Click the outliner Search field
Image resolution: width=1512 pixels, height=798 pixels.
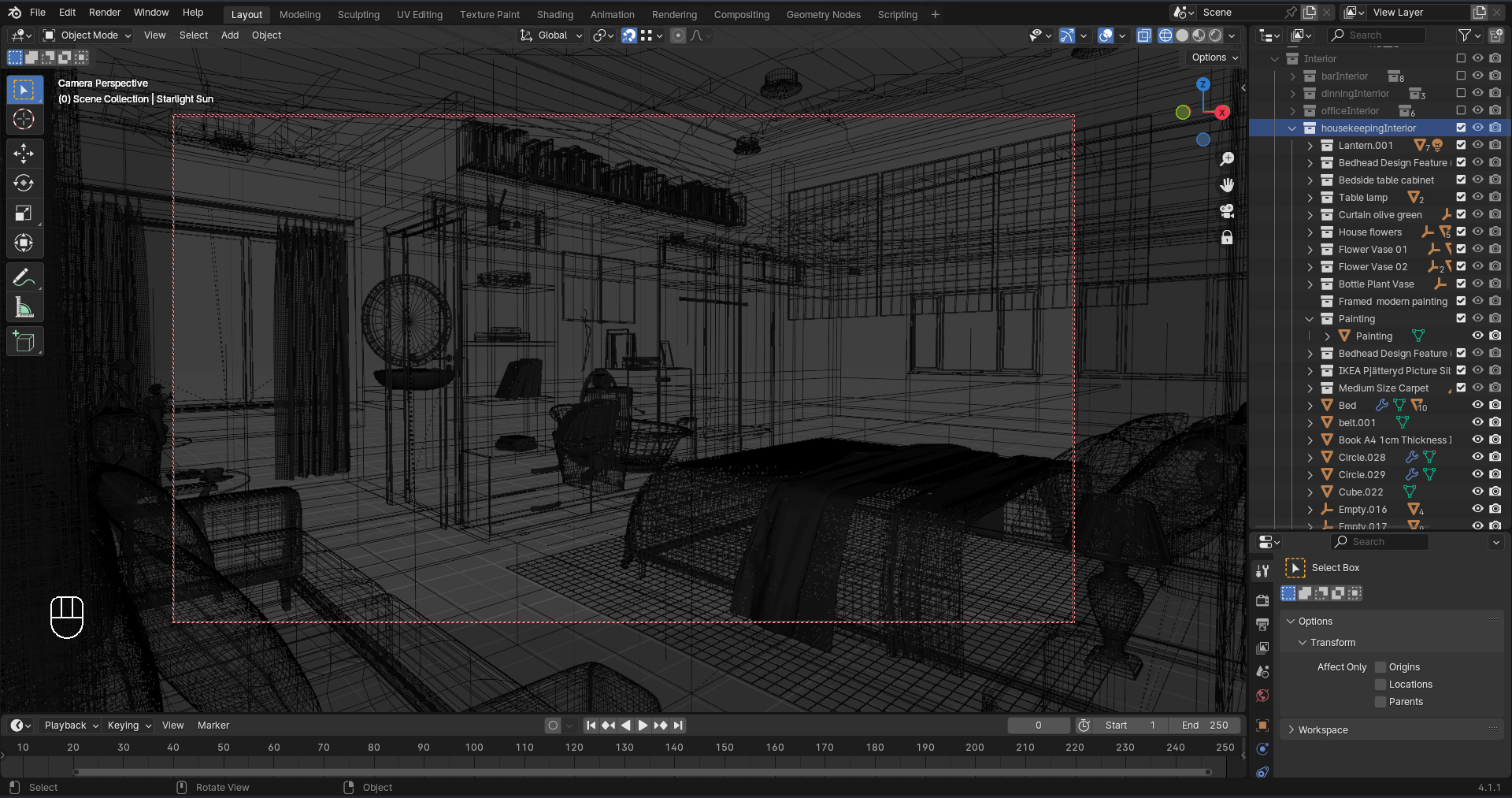pyautogui.click(x=1377, y=35)
